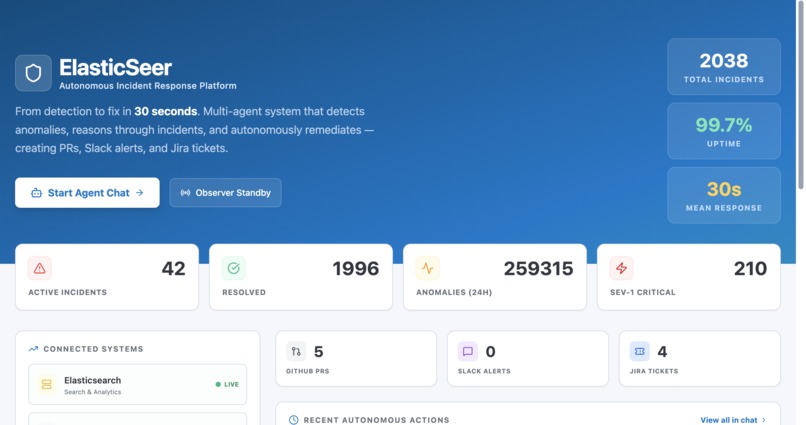Open the Resolved stat card
Viewport: 806px width, 425px height.
coord(301,277)
